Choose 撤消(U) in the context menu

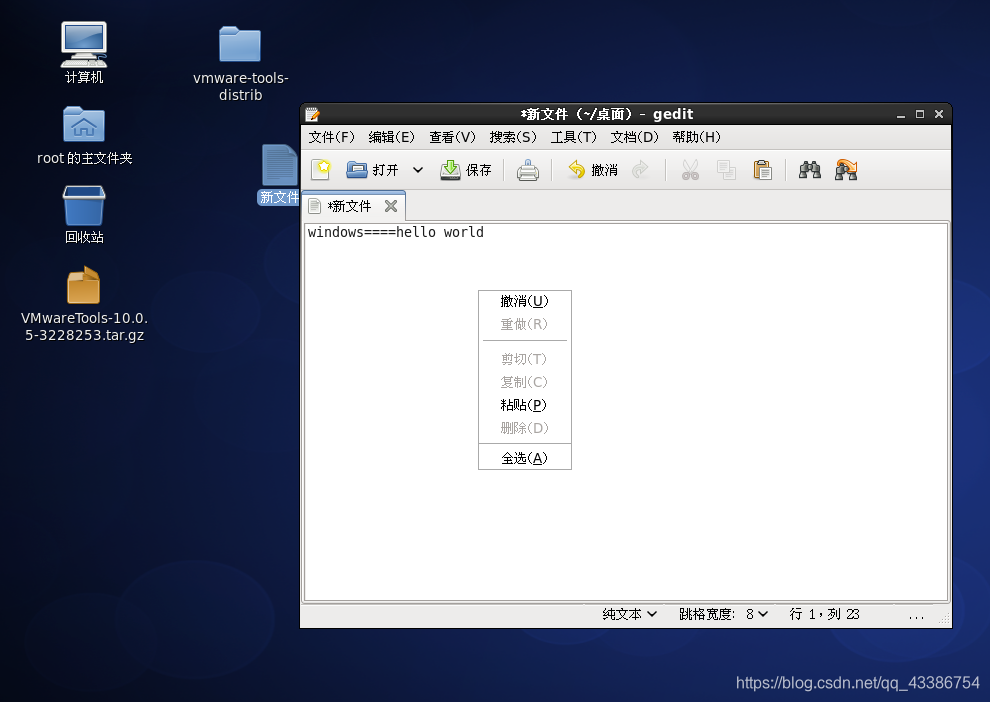coord(525,301)
